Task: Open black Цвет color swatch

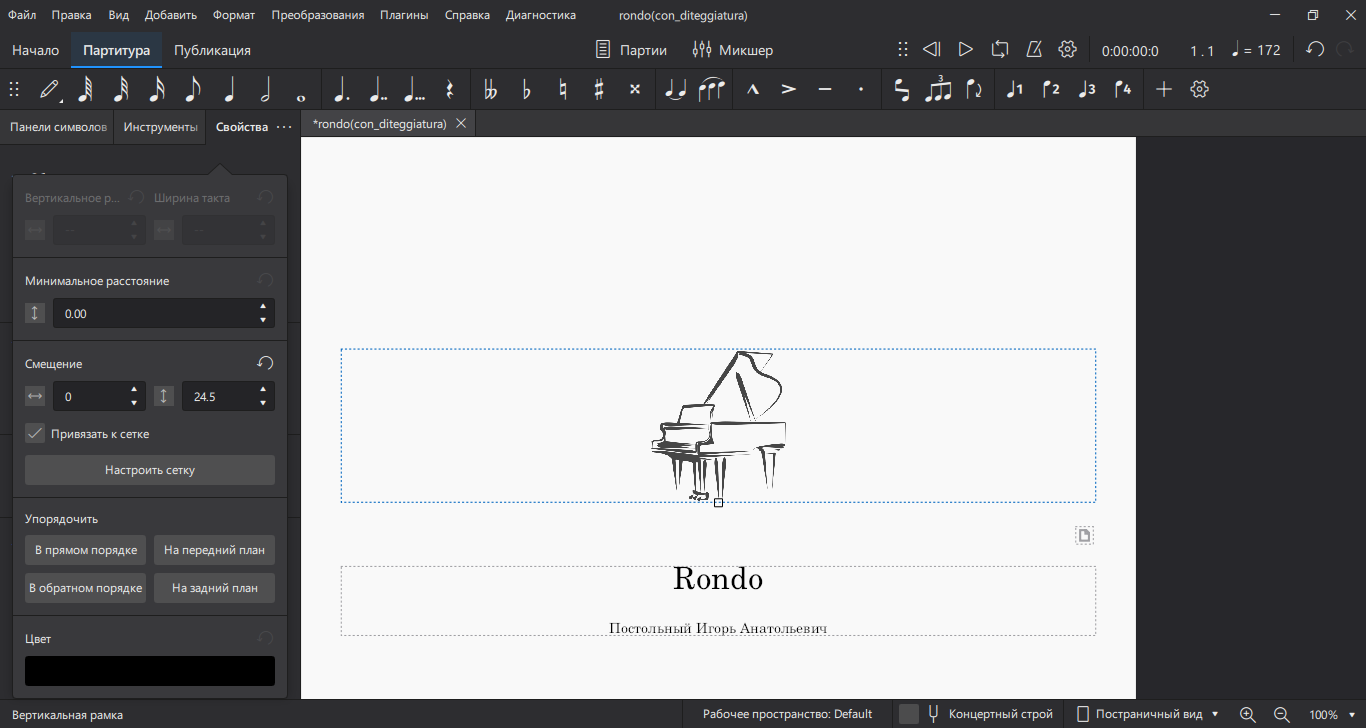Action: 150,671
